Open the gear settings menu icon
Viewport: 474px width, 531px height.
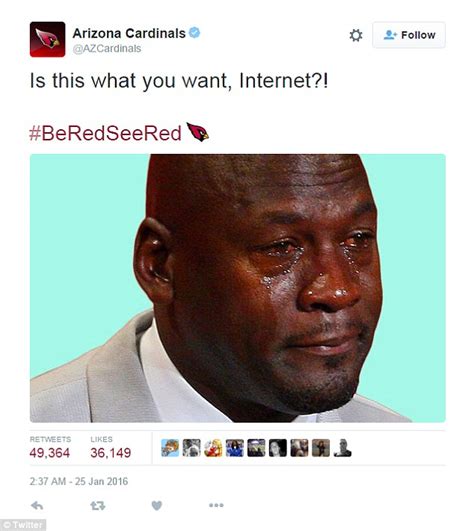click(x=356, y=35)
